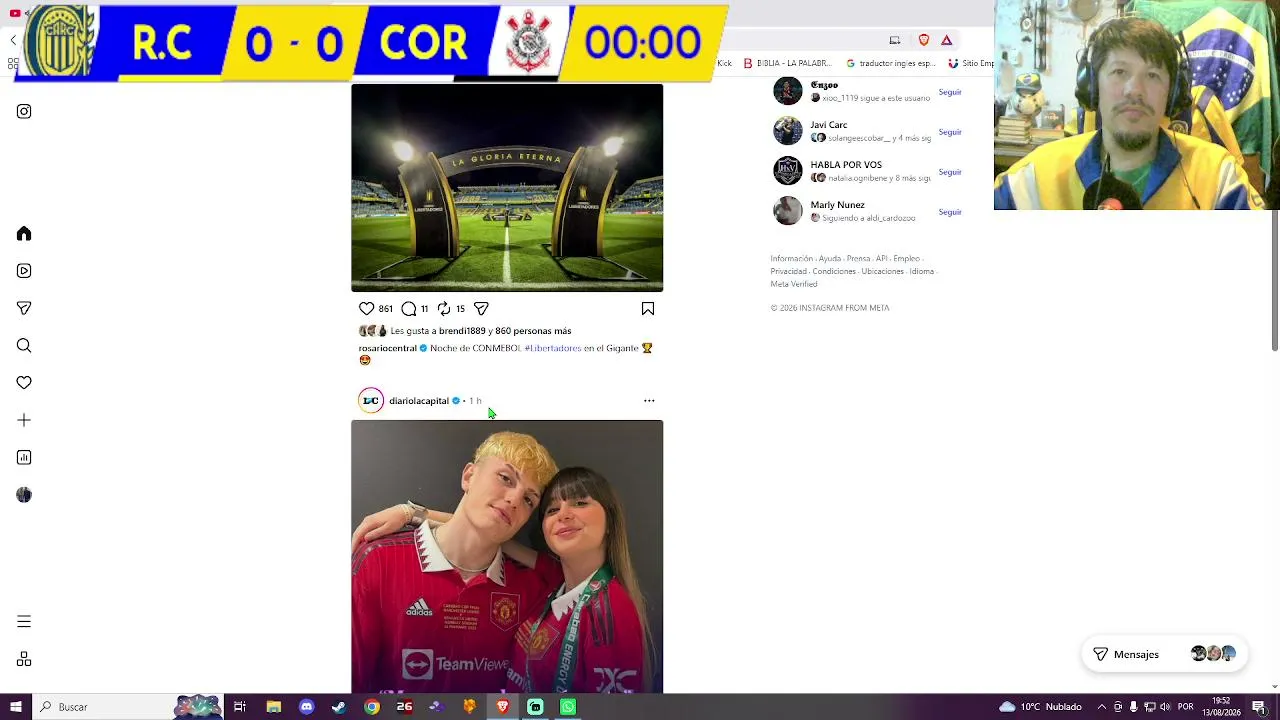Viewport: 1280px width, 720px height.
Task: Open the 'traductor ingles esp...' bookmark
Action: pos(891,63)
